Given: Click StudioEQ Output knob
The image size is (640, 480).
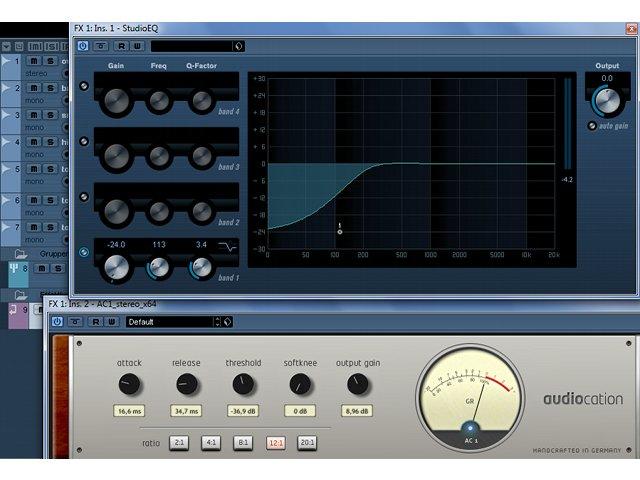Looking at the screenshot, I should click(x=607, y=100).
